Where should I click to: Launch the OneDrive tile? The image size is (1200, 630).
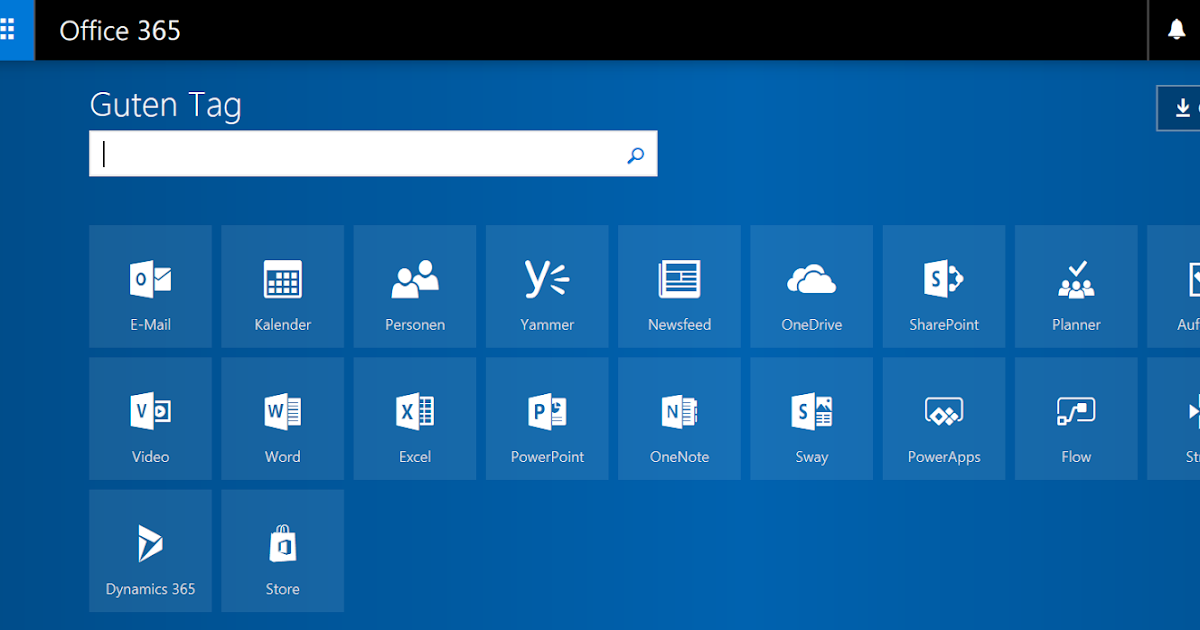[812, 286]
